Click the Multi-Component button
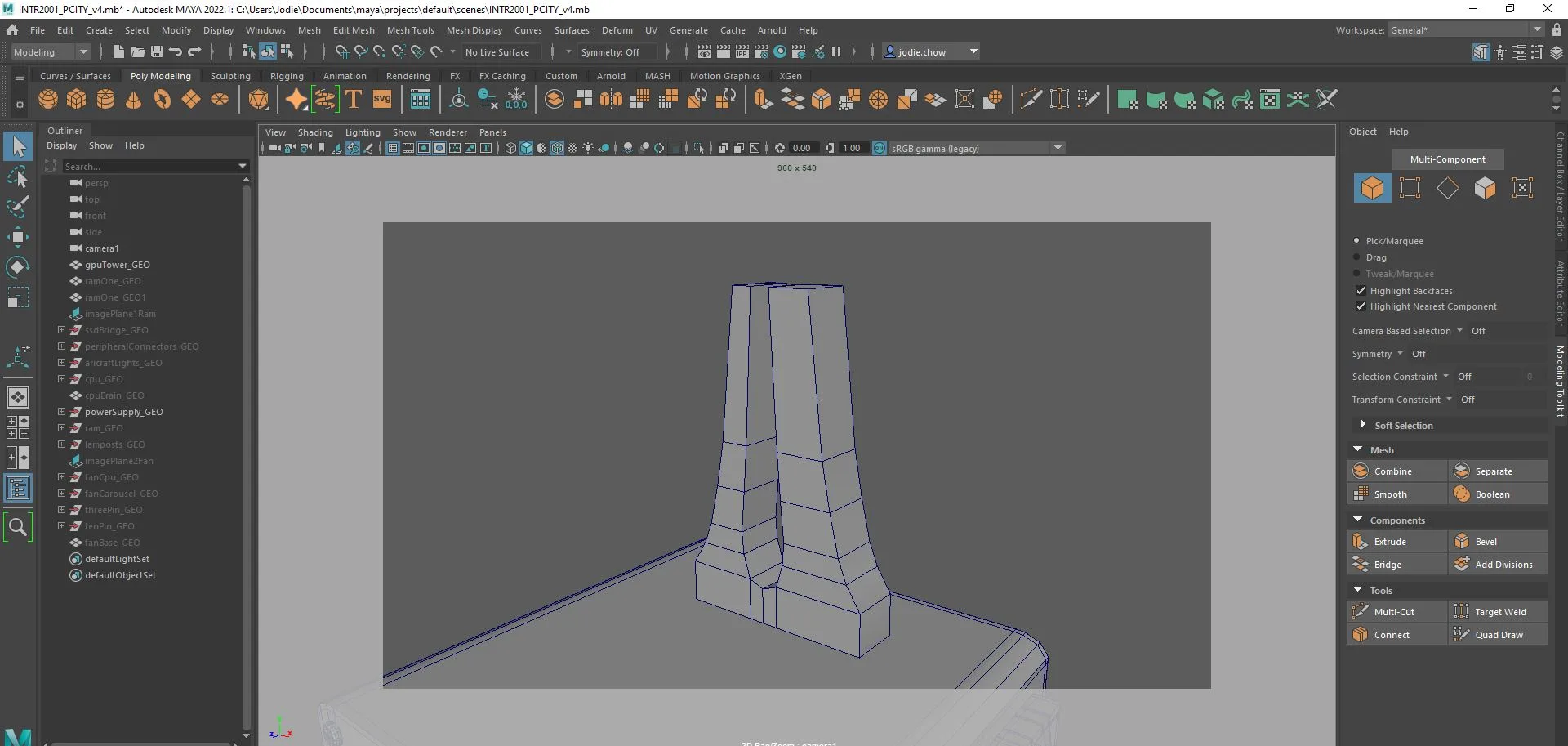This screenshot has height=746, width=1568. pos(1447,159)
